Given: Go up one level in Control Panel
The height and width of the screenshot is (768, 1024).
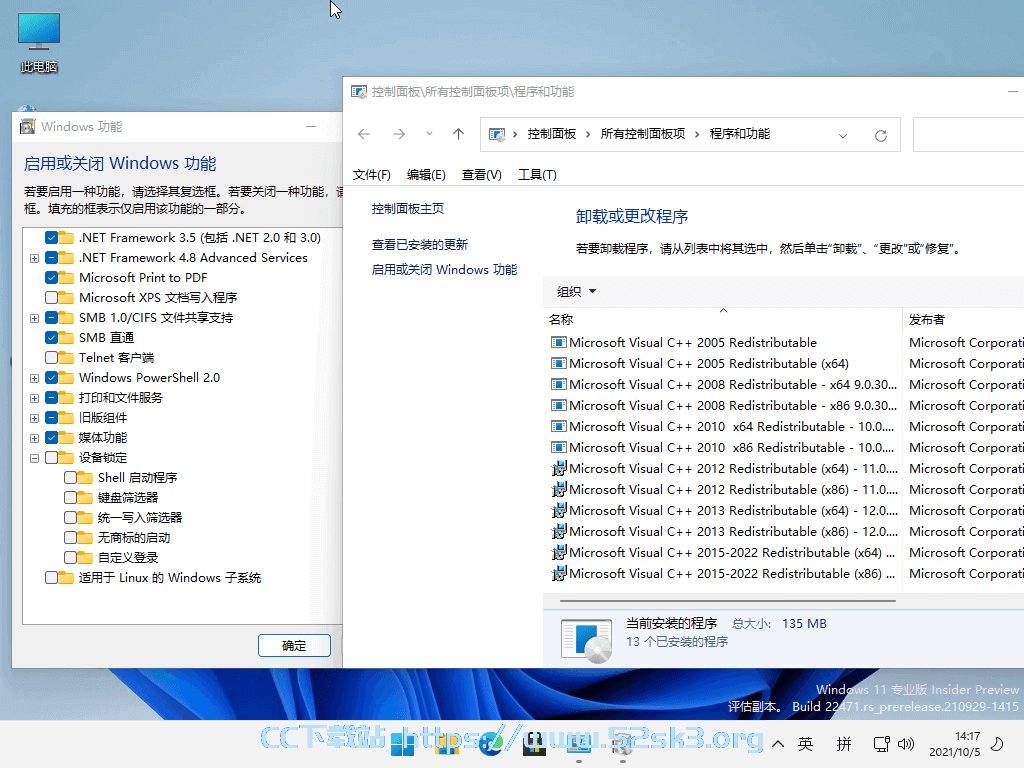Looking at the screenshot, I should pyautogui.click(x=458, y=135).
